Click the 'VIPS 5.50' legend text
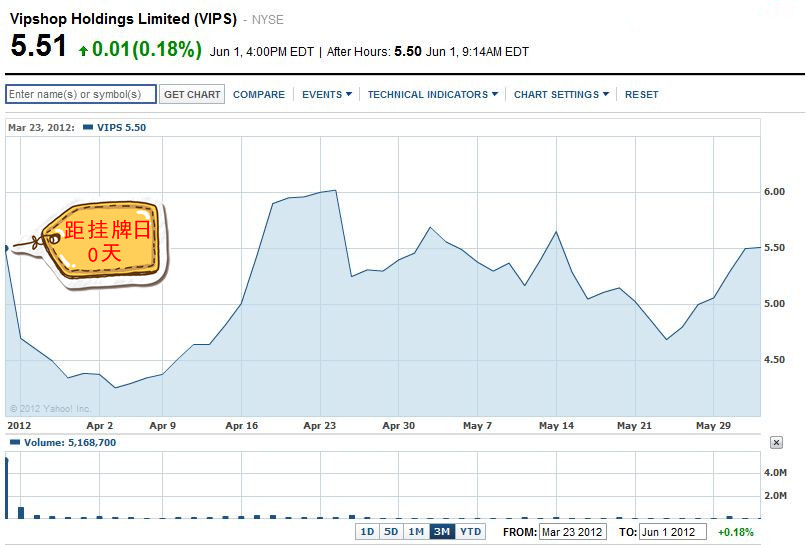806x545 pixels. pos(121,128)
